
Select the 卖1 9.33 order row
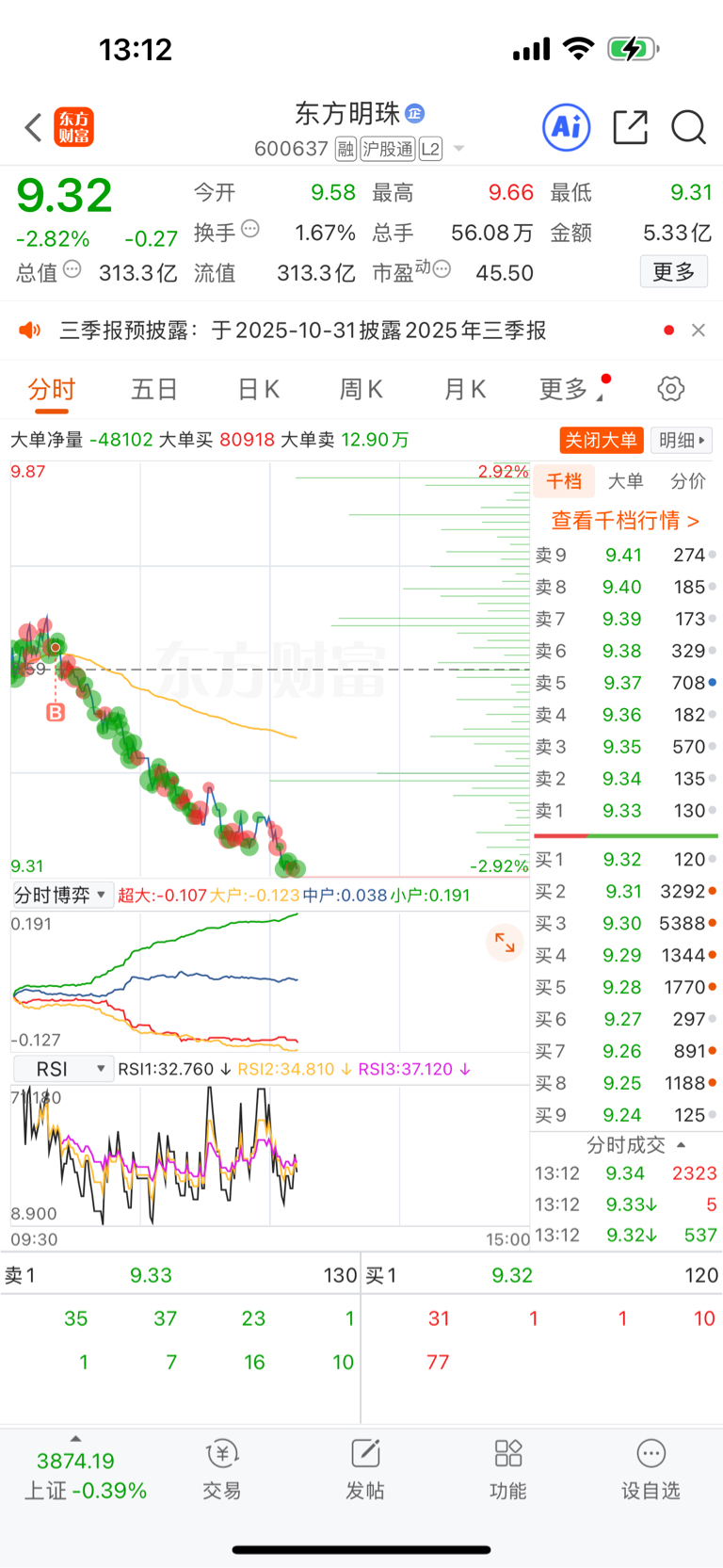tap(626, 810)
